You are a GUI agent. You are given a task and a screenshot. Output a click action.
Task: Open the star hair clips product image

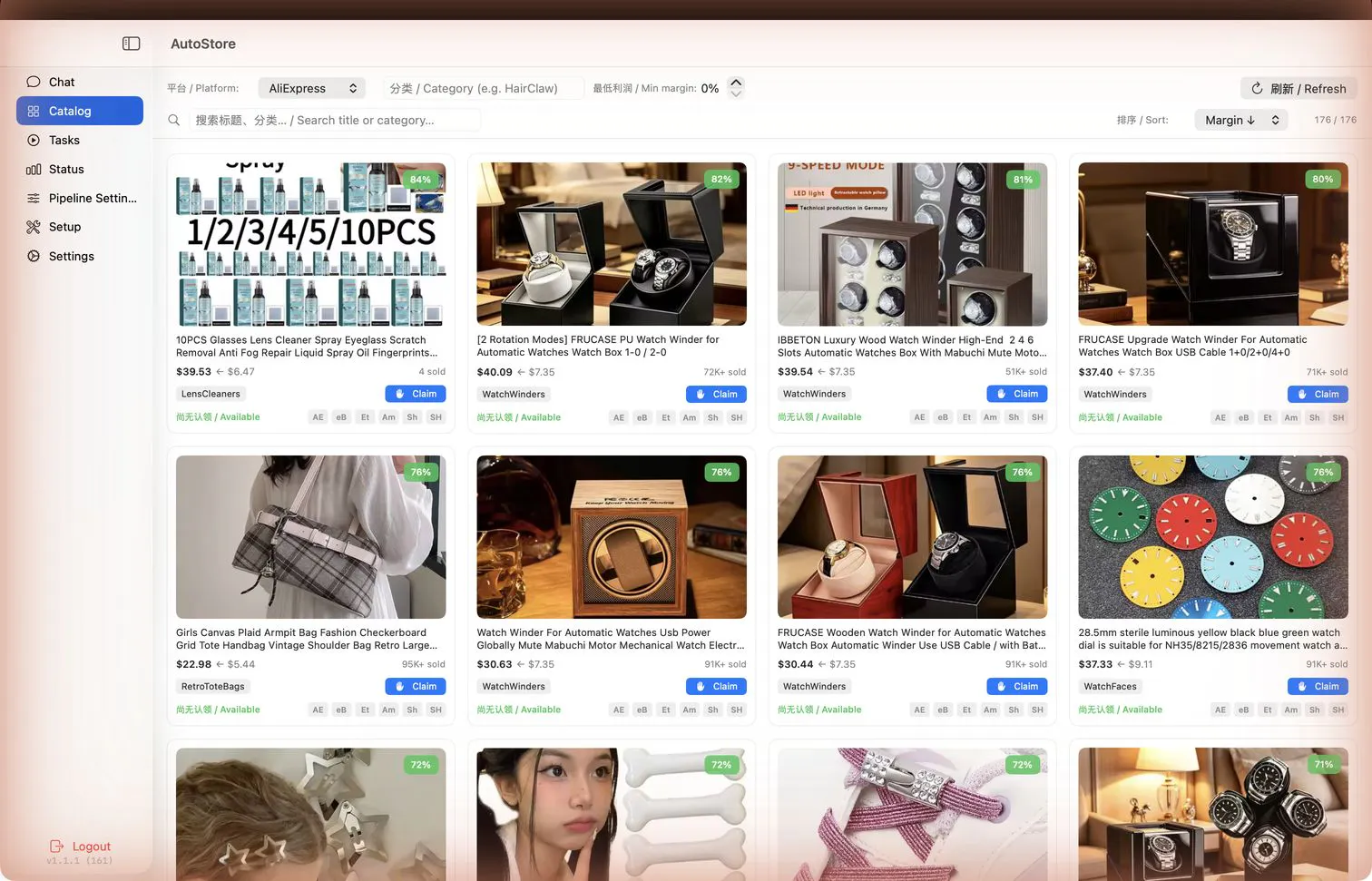pos(310,815)
